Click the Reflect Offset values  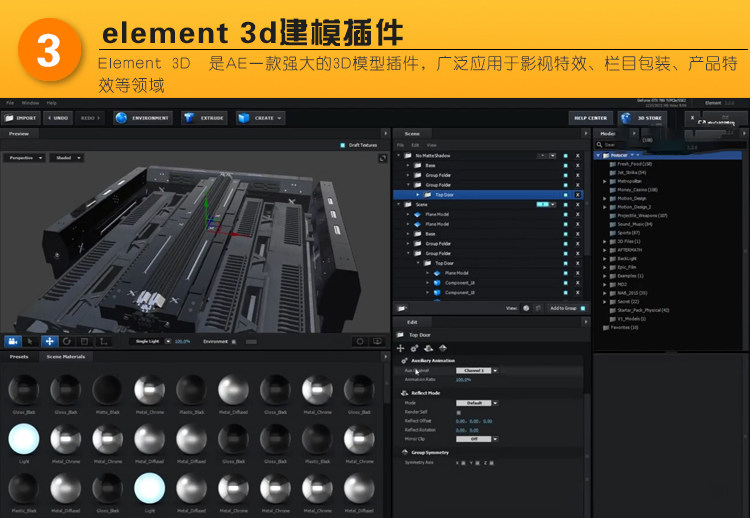pos(474,421)
